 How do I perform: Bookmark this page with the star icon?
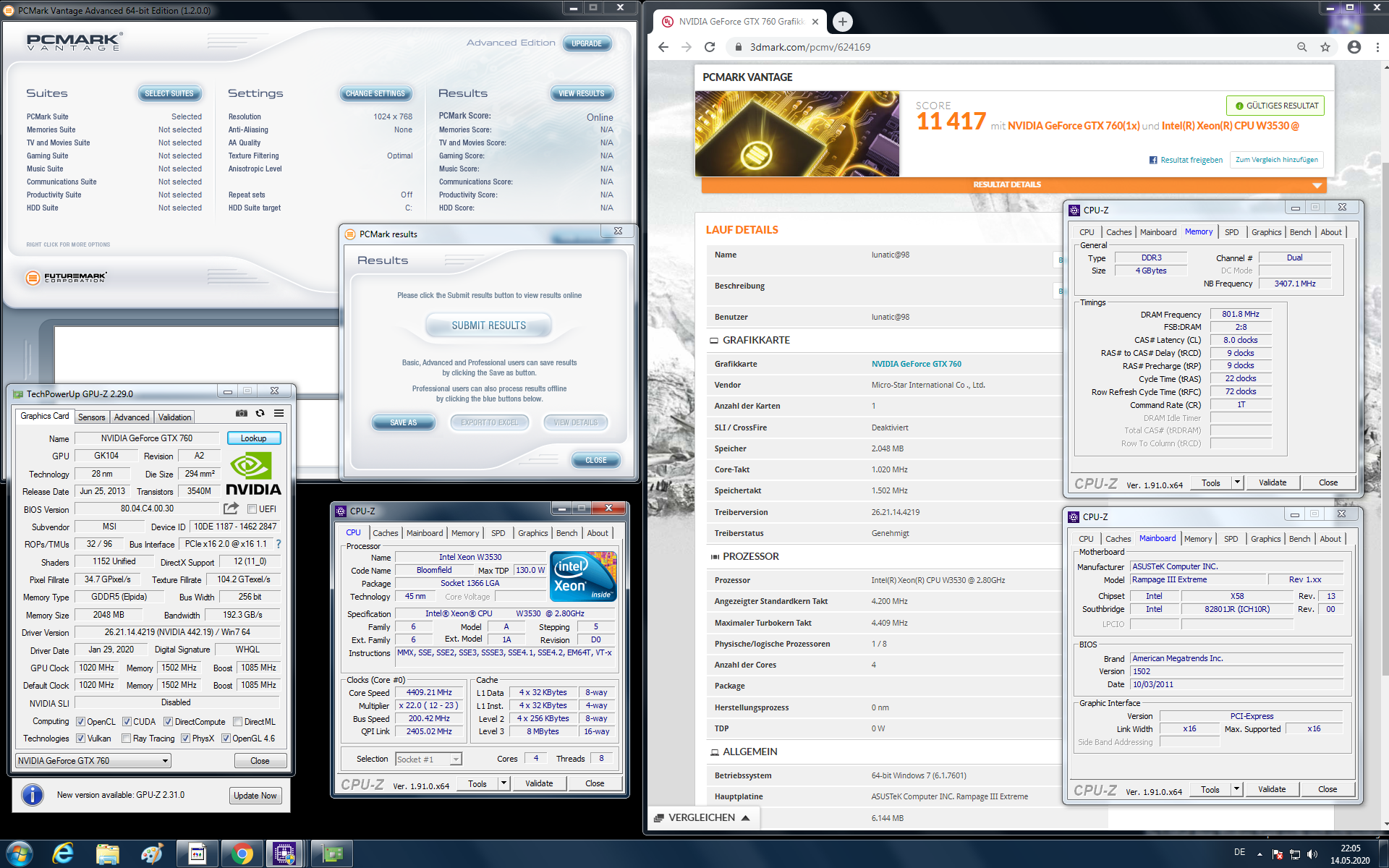[x=1325, y=47]
